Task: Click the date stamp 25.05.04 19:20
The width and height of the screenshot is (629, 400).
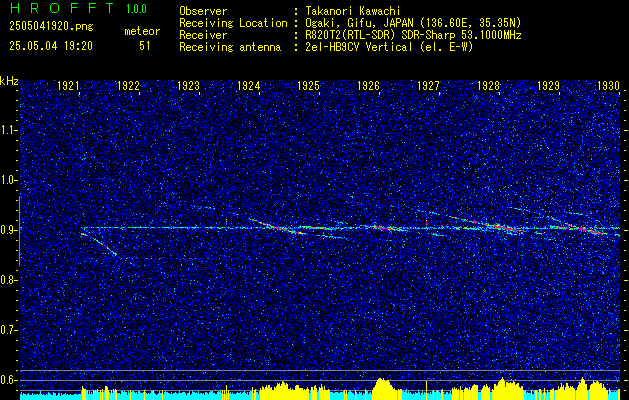Action: coord(51,46)
